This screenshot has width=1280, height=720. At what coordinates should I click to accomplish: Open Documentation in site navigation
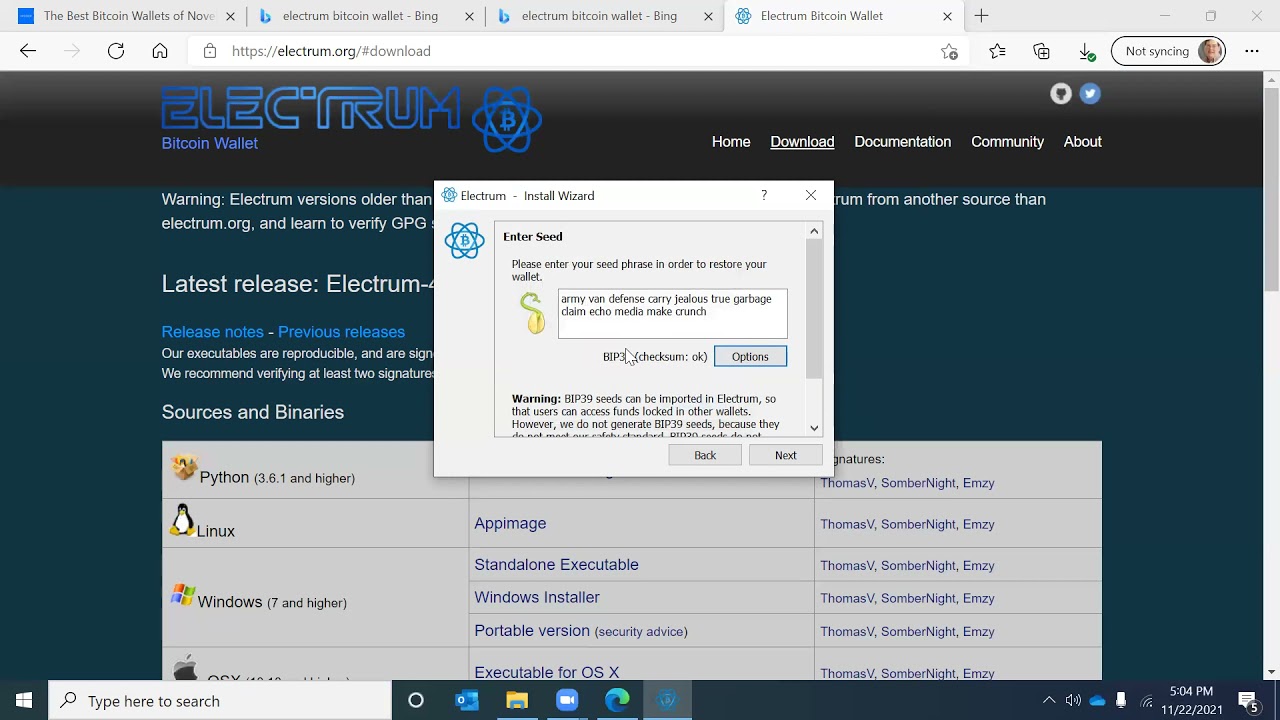pyautogui.click(x=902, y=142)
